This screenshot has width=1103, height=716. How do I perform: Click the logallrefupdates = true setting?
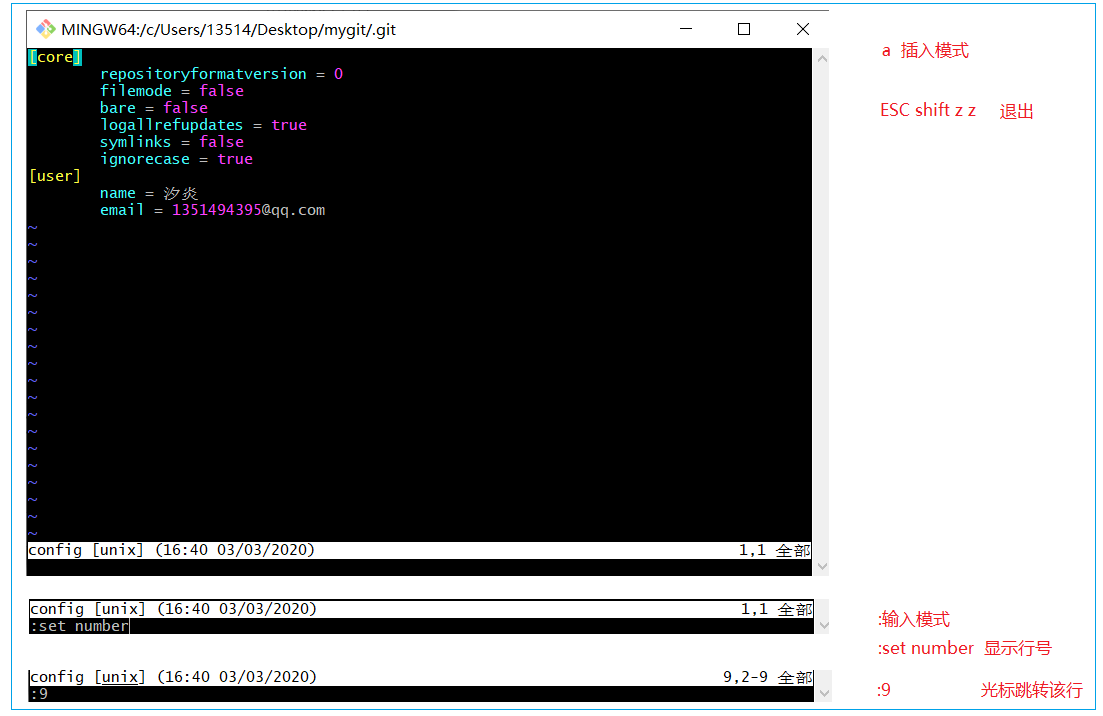tap(203, 125)
